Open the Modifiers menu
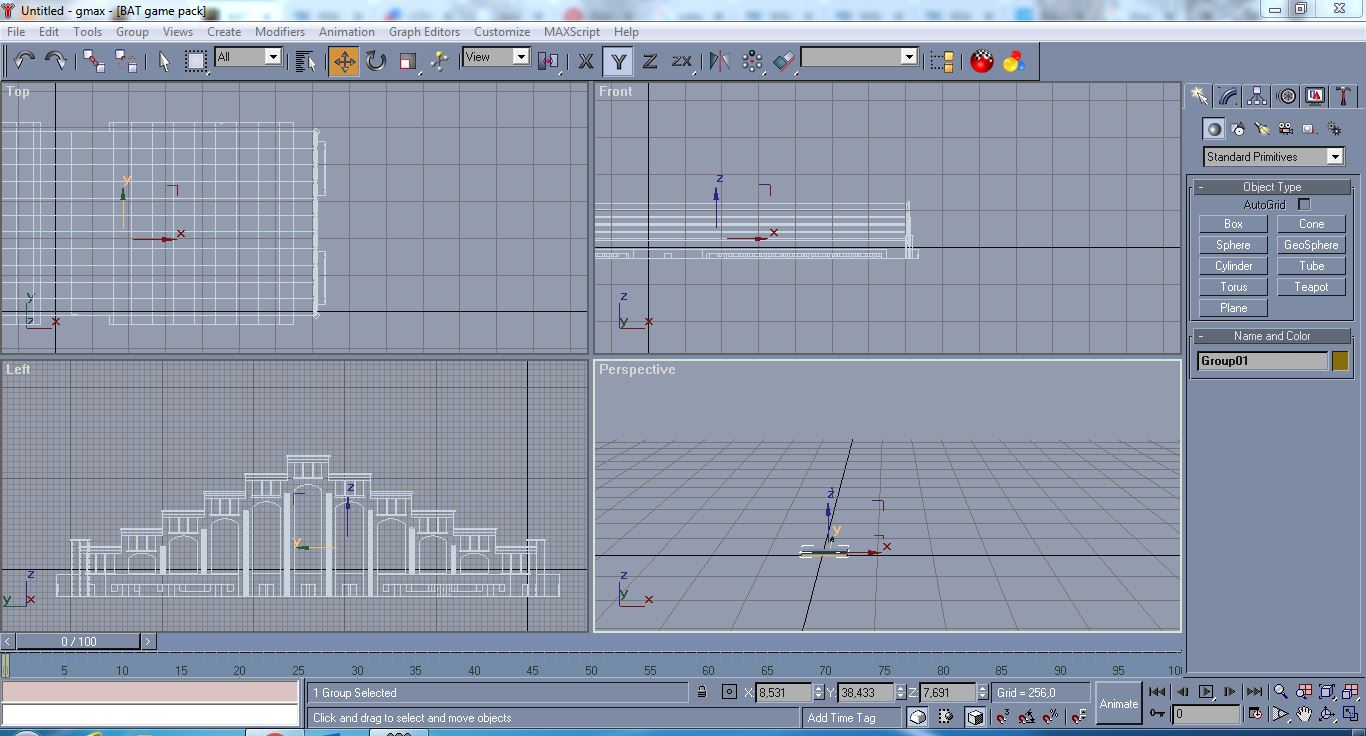This screenshot has width=1366, height=736. coord(279,32)
